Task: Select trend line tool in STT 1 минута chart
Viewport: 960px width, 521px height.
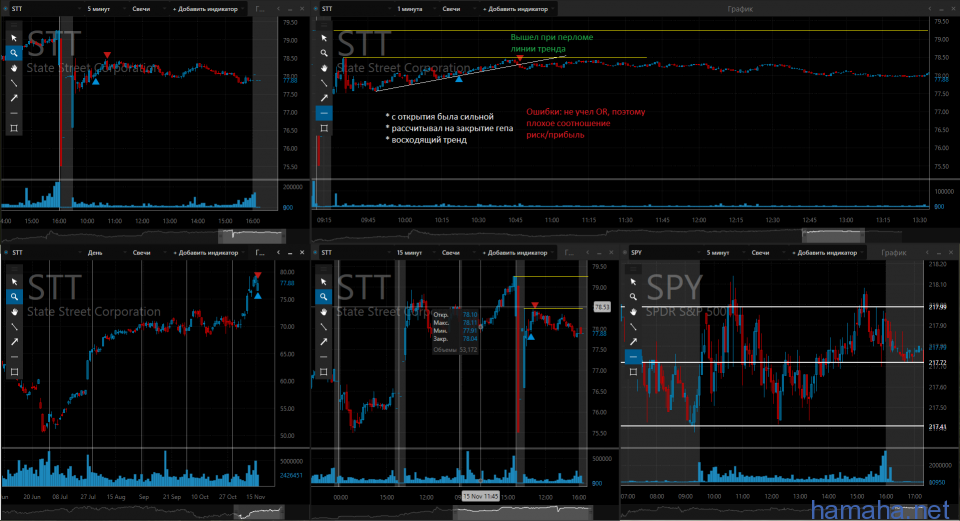Action: 324,83
